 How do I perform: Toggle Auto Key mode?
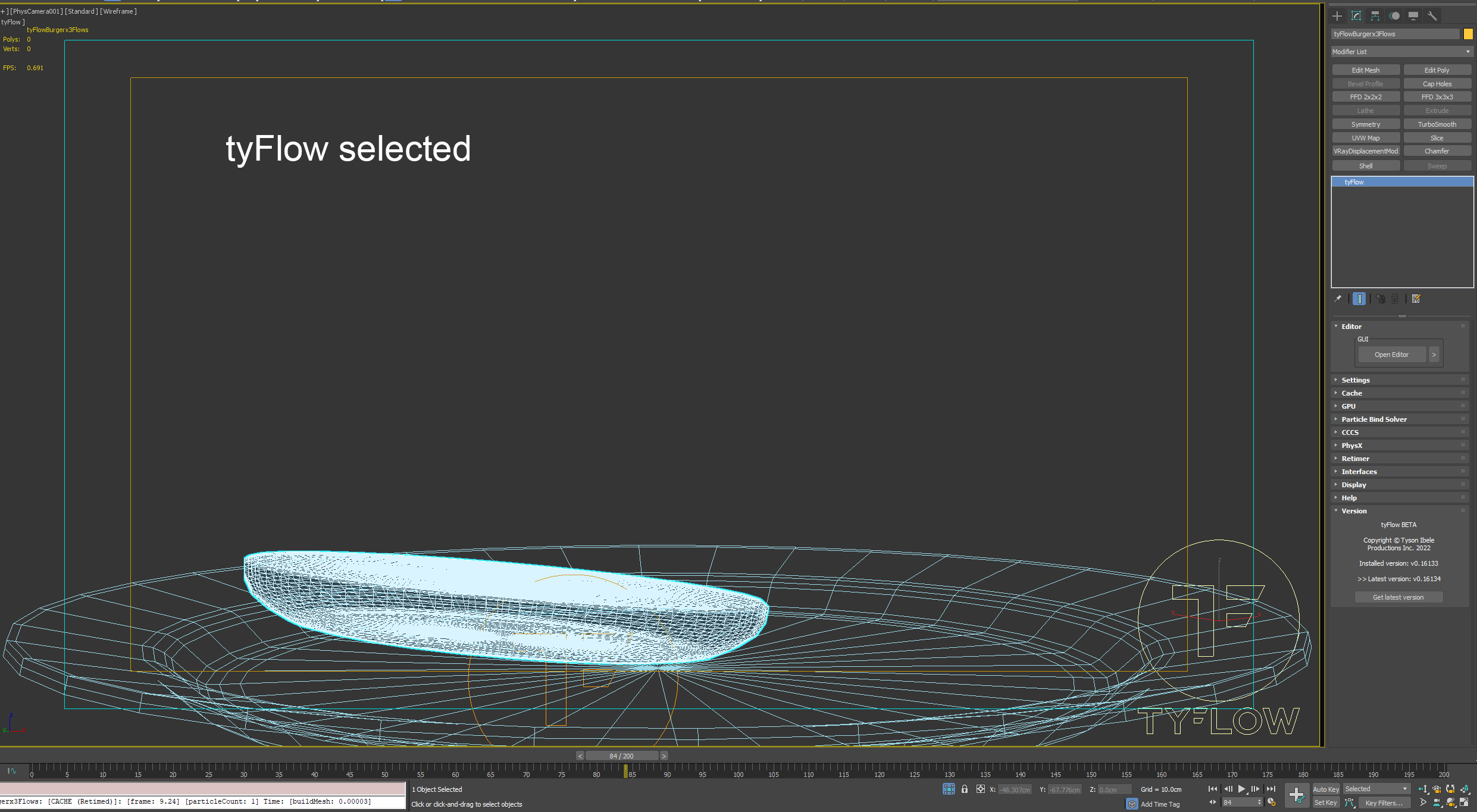(x=1326, y=789)
